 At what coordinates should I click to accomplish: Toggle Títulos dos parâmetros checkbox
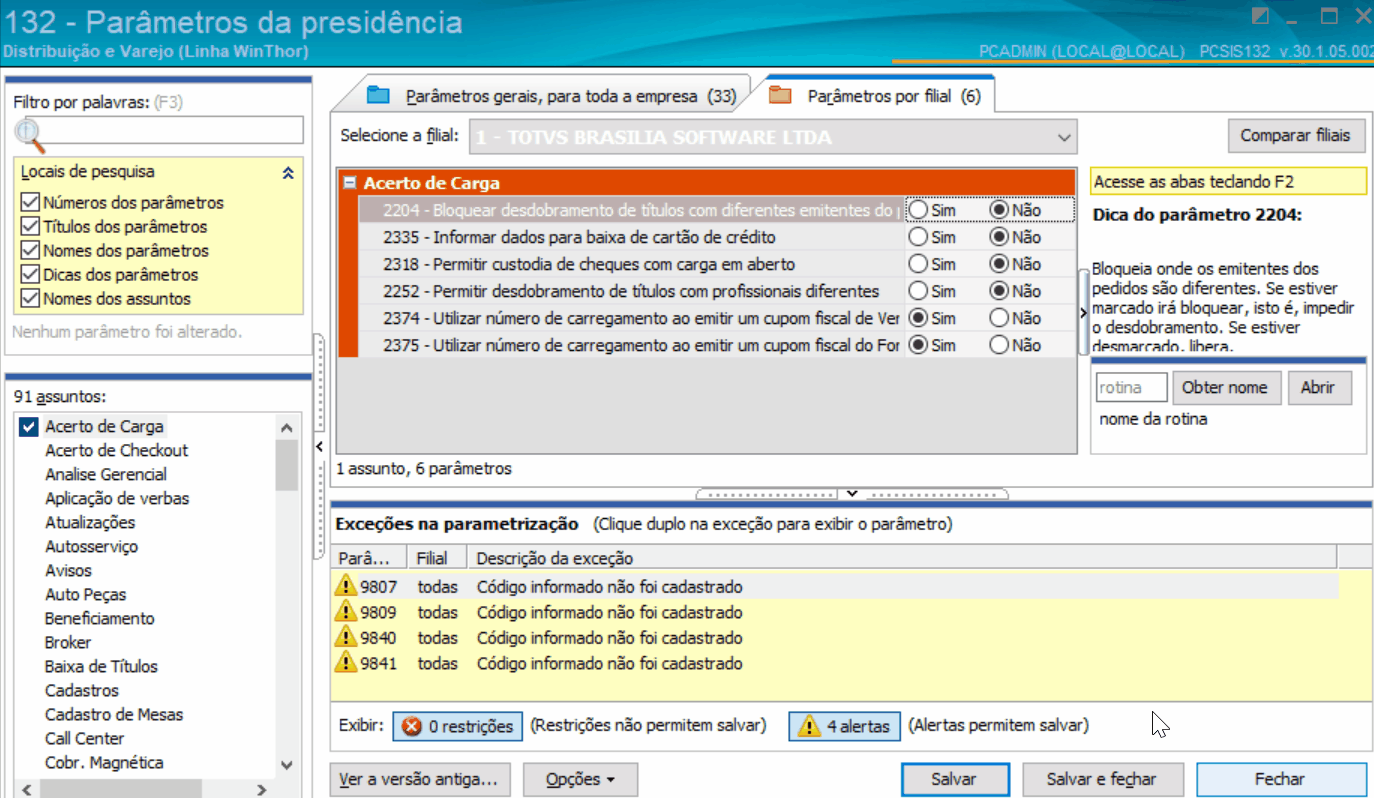[x=30, y=227]
